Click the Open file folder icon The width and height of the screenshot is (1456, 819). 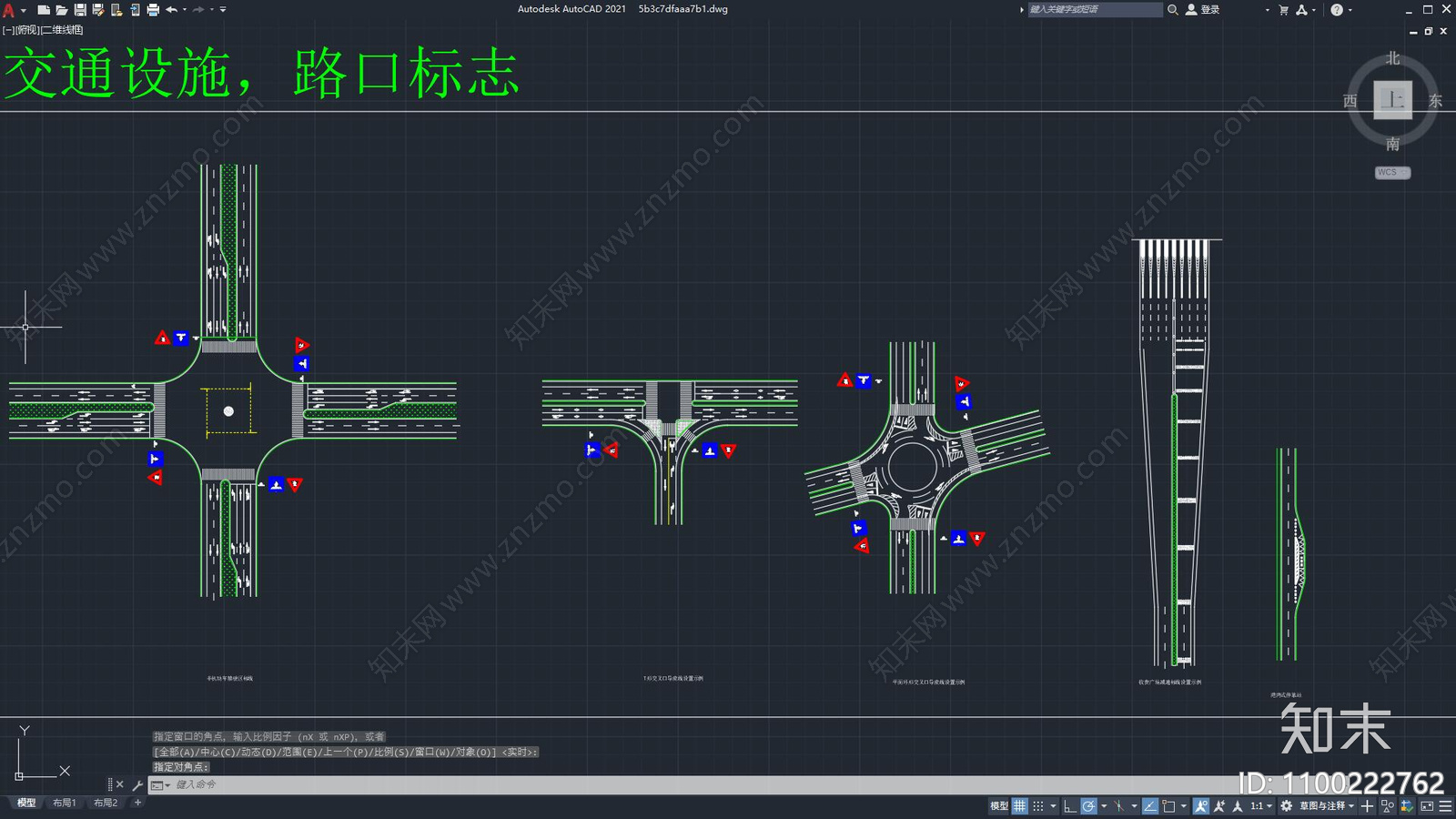61,10
